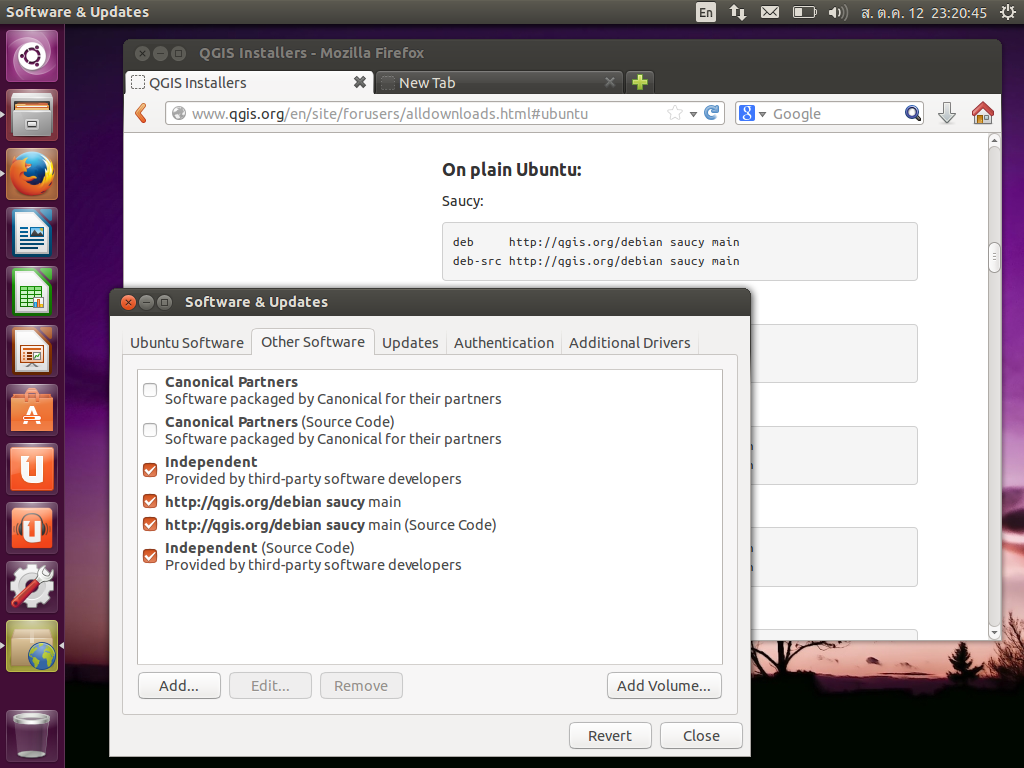
Task: Open the messaging mail indicator
Action: pos(770,12)
